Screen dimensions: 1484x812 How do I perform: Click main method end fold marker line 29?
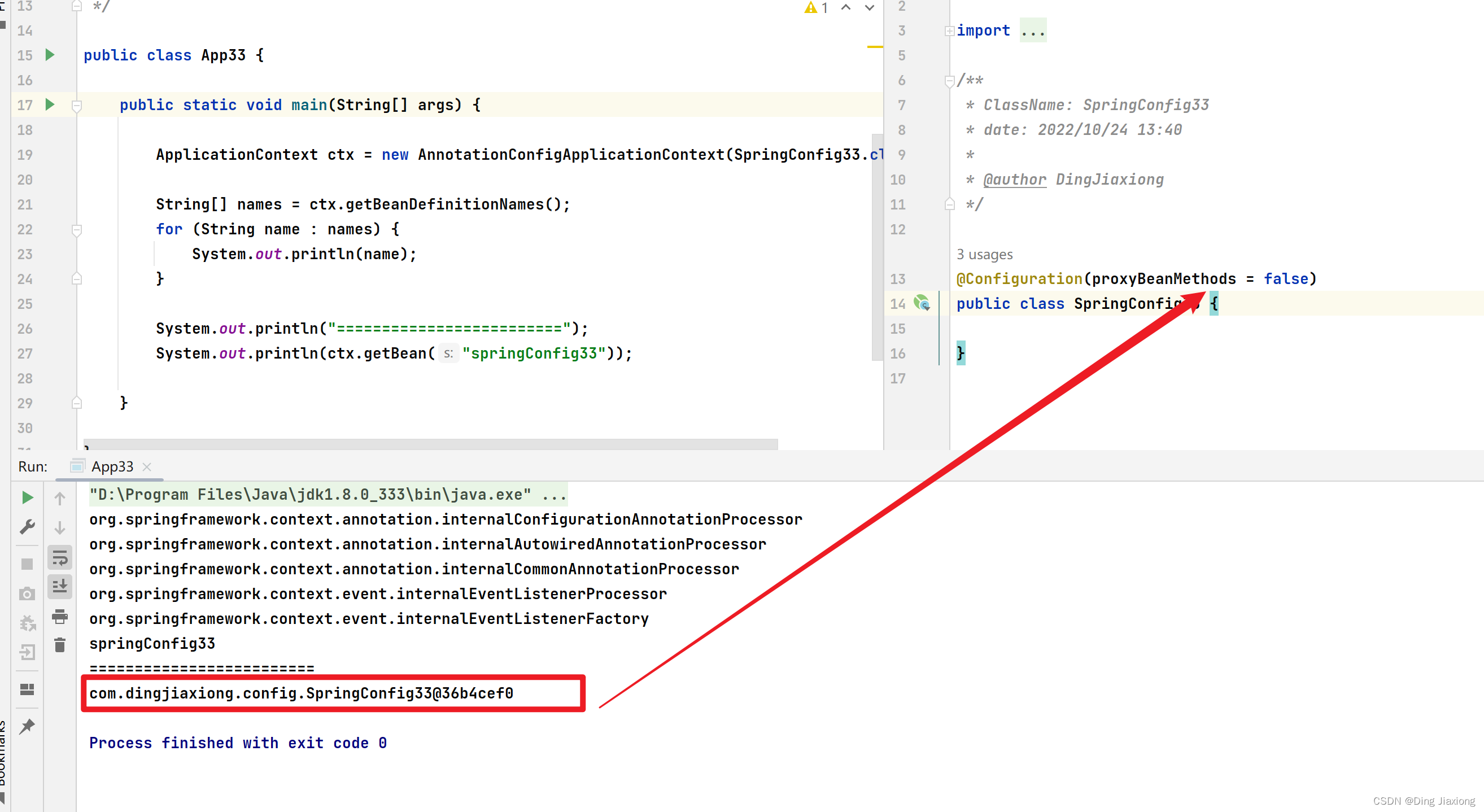point(77,403)
